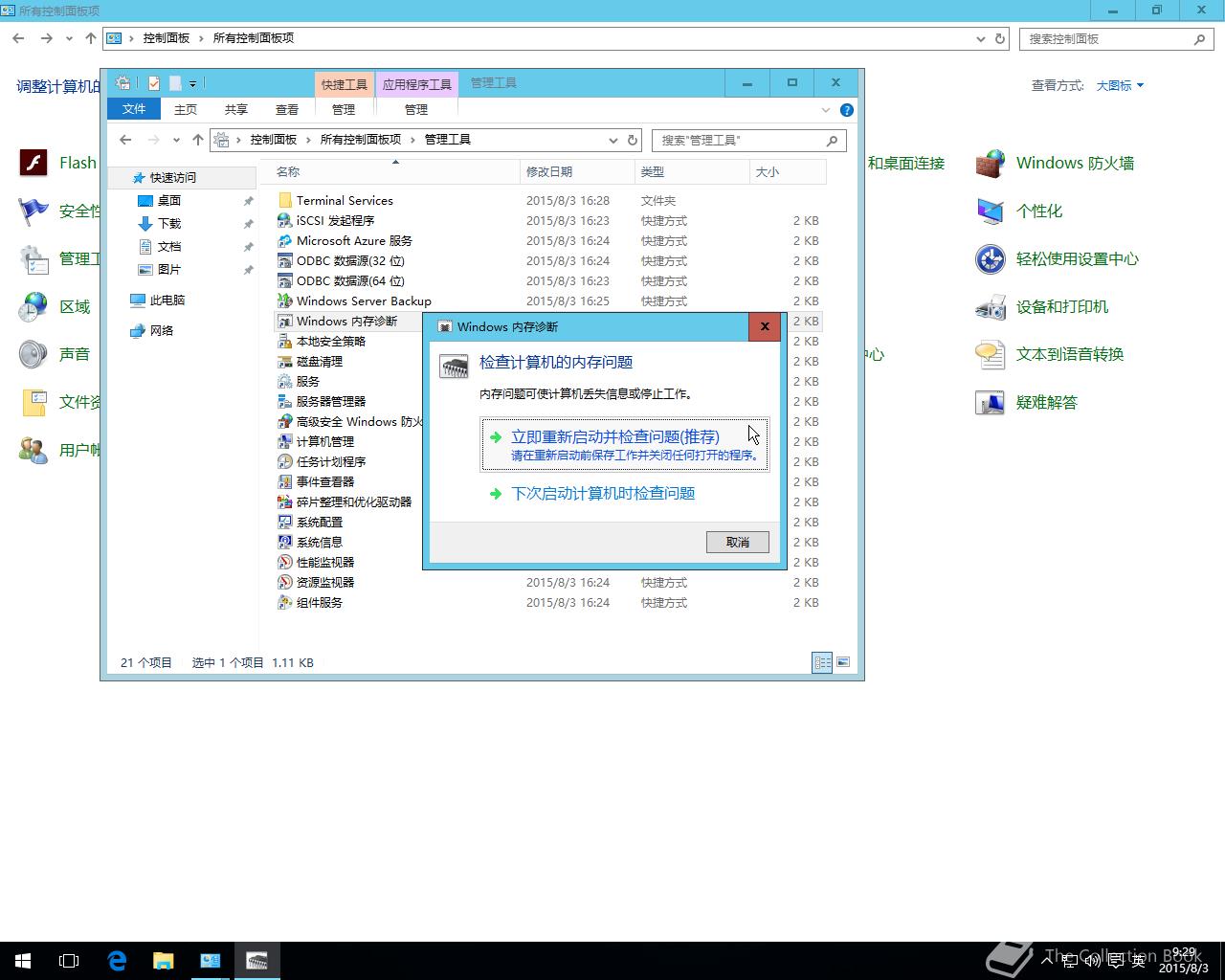Switch to the 查看 ribbon tab
Image resolution: width=1225 pixels, height=980 pixels.
[x=286, y=109]
